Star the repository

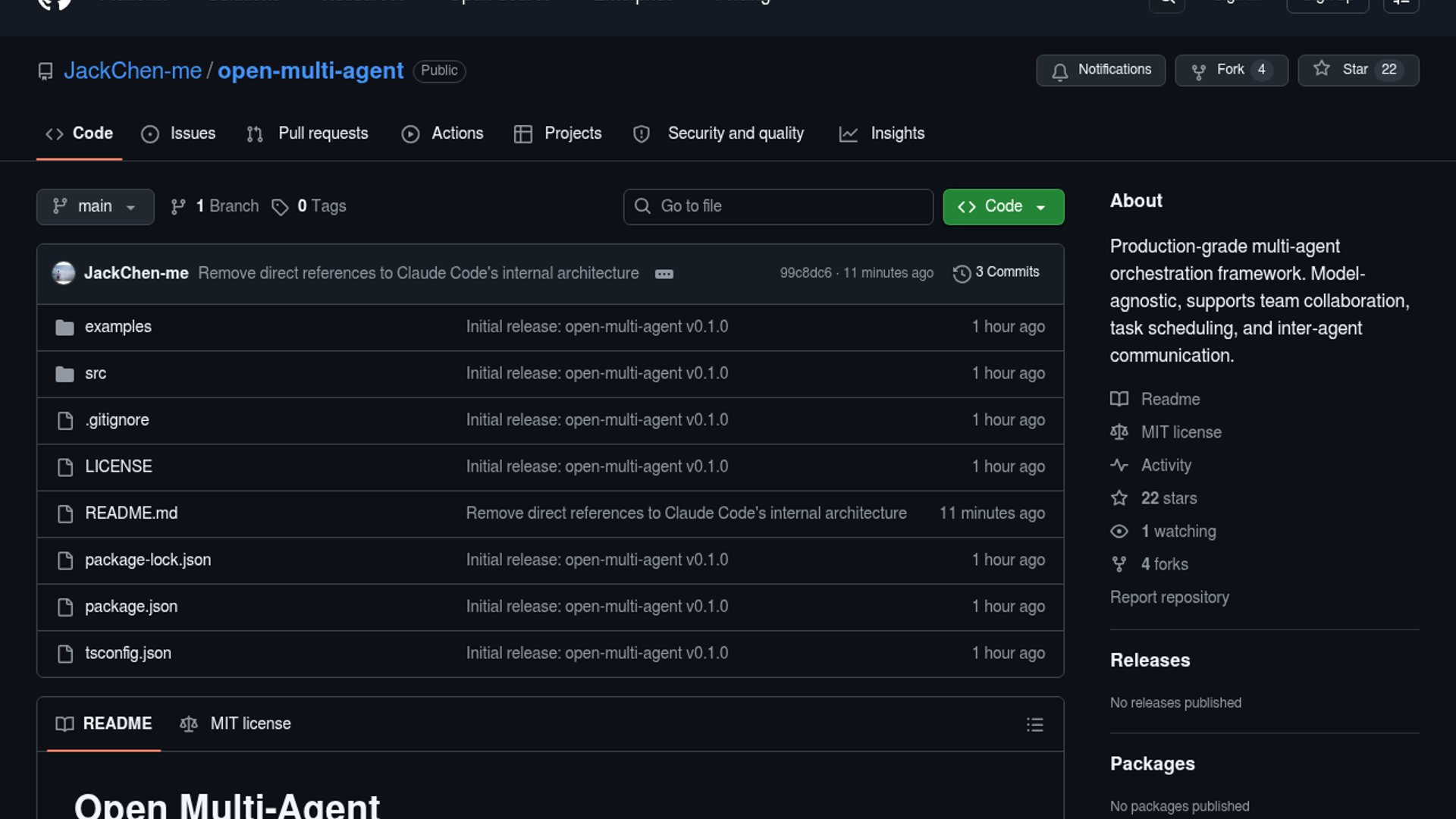click(x=1357, y=70)
